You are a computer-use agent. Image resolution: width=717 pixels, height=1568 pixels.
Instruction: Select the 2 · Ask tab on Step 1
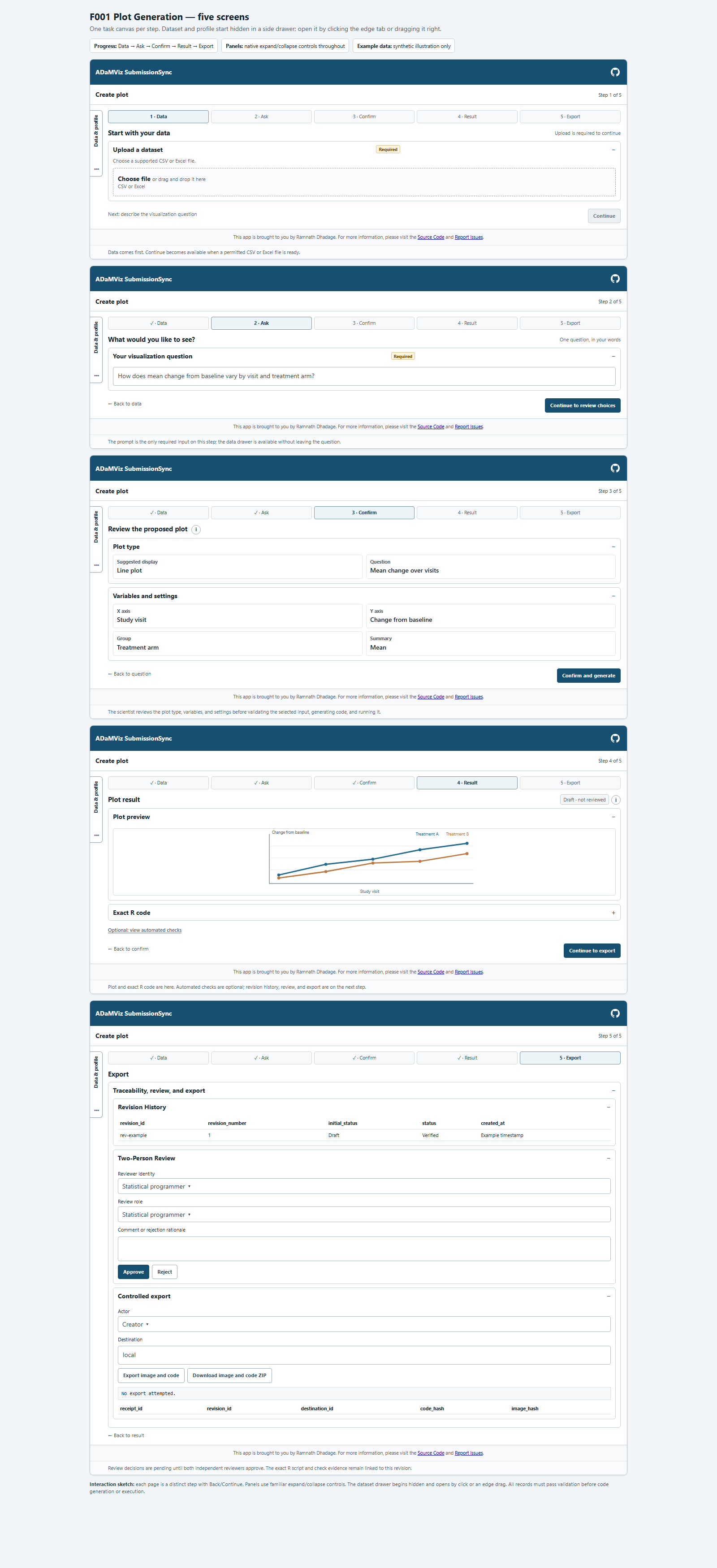coord(261,117)
